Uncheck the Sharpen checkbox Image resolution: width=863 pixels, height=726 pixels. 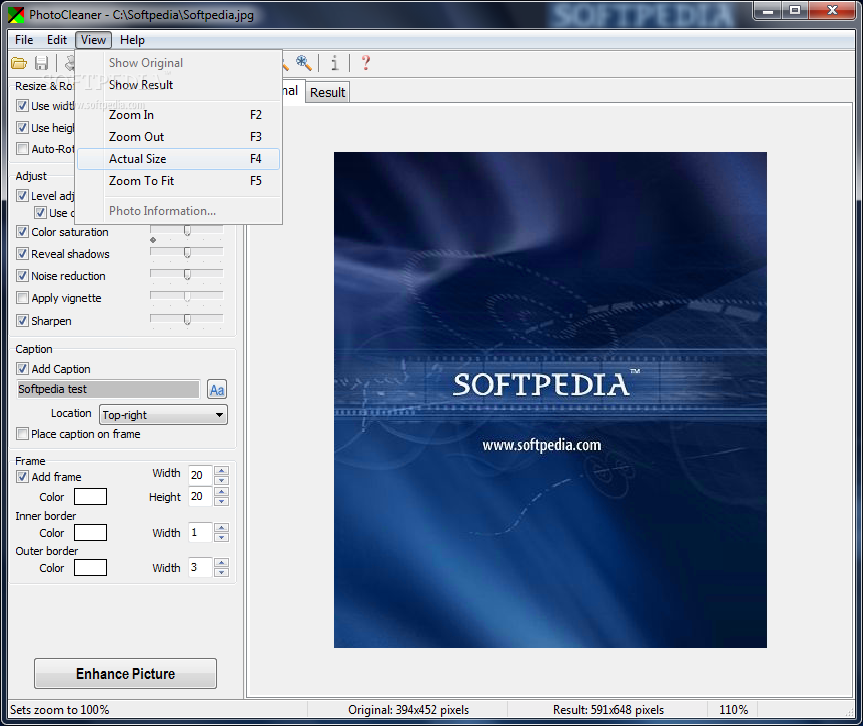23,320
